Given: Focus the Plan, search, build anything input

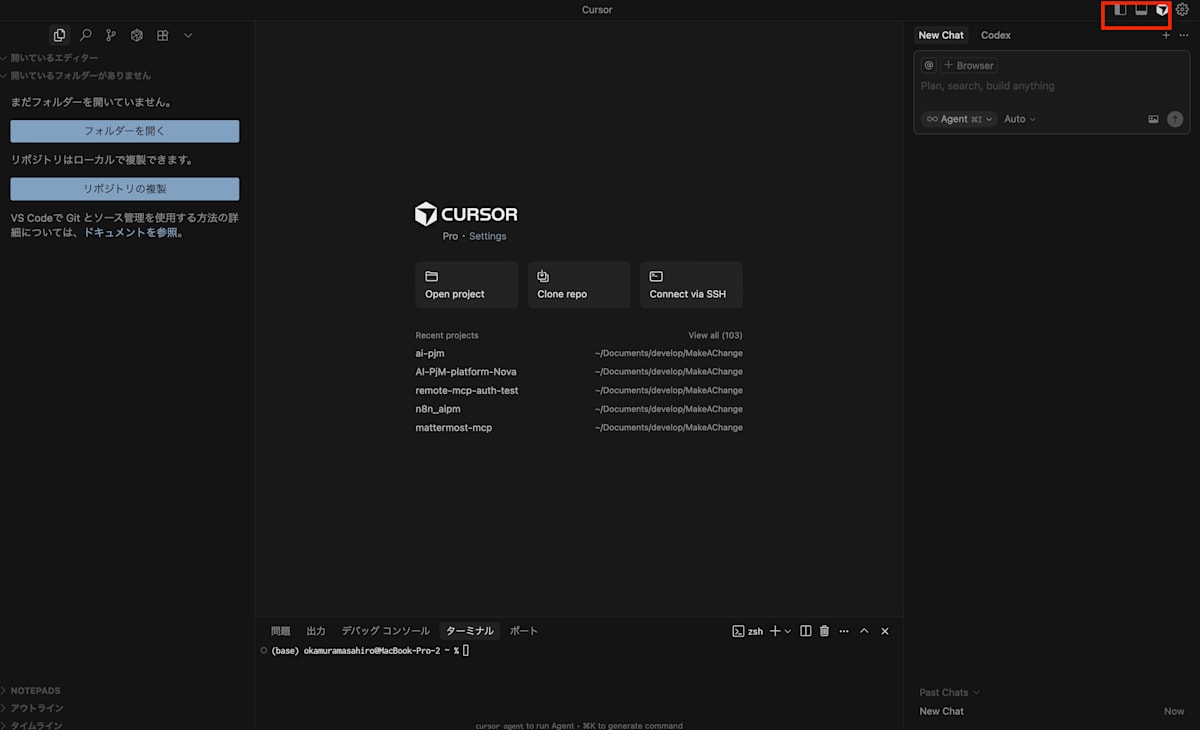Looking at the screenshot, I should point(1050,86).
